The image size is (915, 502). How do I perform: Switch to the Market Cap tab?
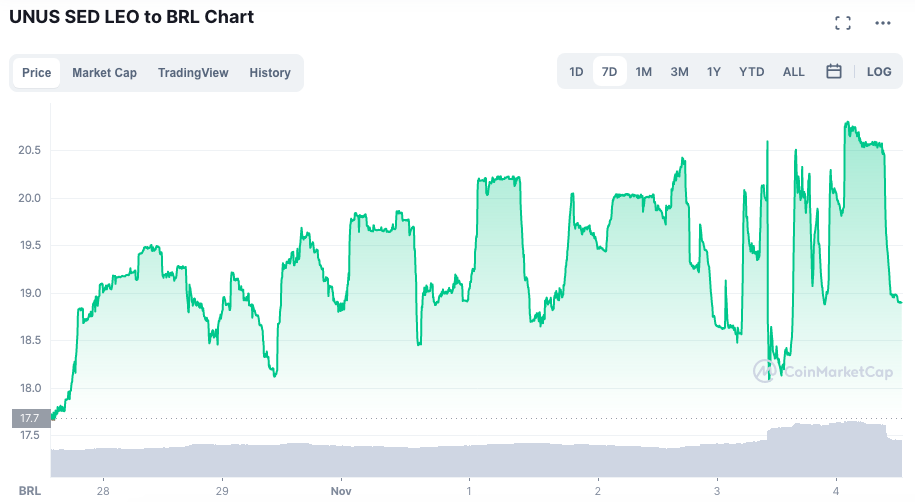pos(104,73)
